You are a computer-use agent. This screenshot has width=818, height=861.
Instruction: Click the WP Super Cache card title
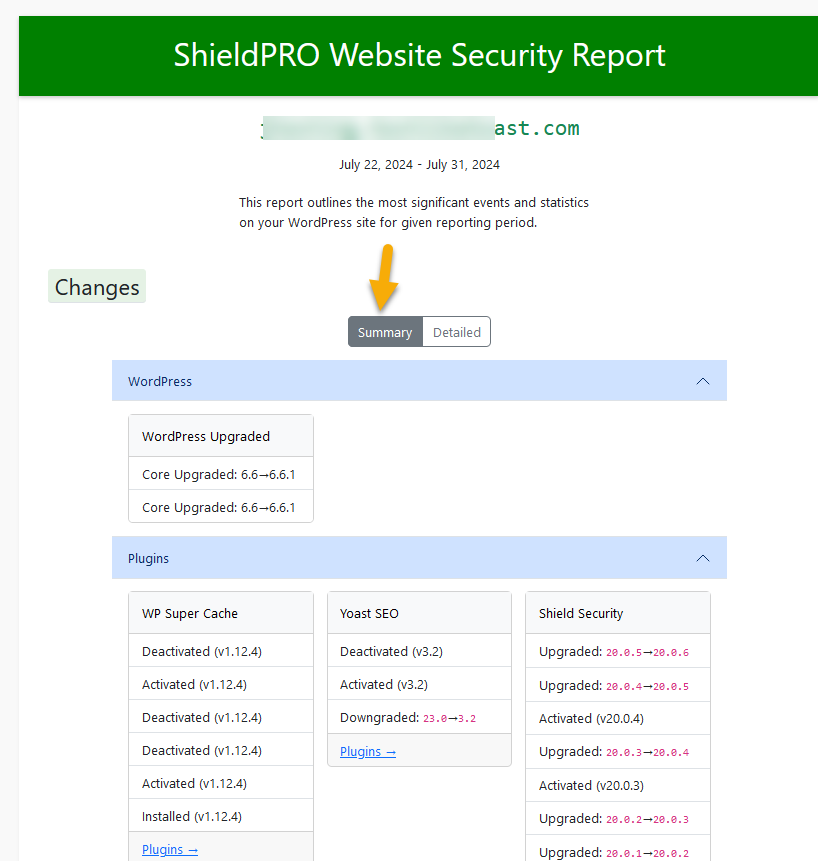190,613
